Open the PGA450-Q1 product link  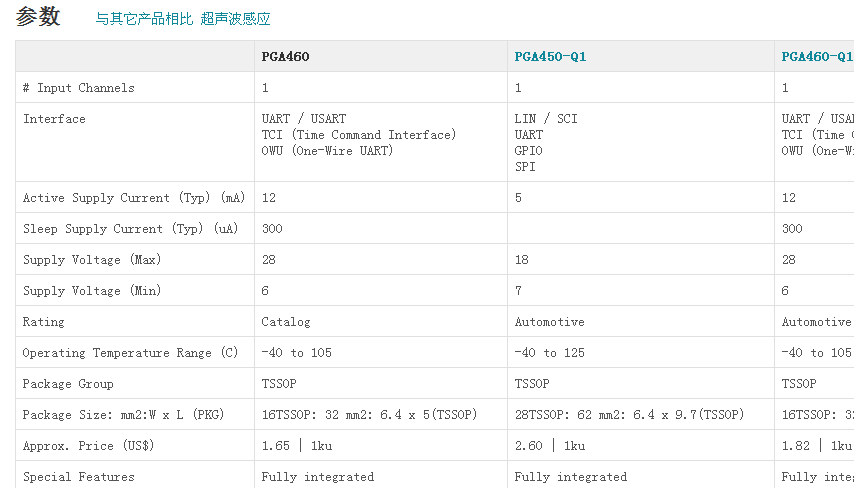(550, 57)
